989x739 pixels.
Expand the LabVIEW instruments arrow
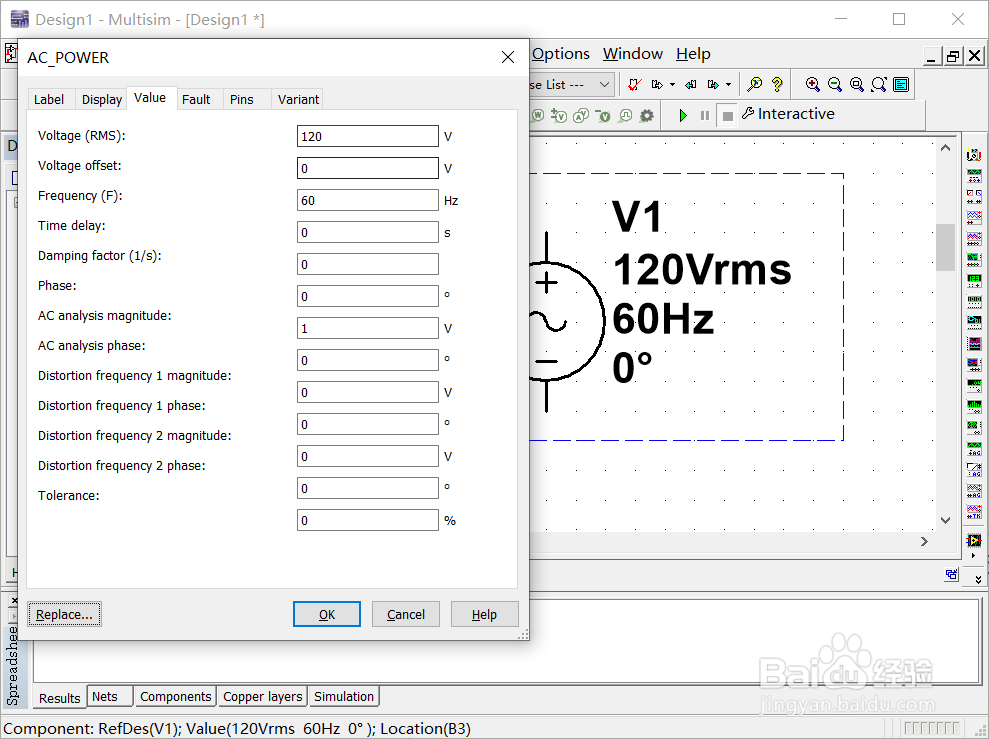[974, 556]
